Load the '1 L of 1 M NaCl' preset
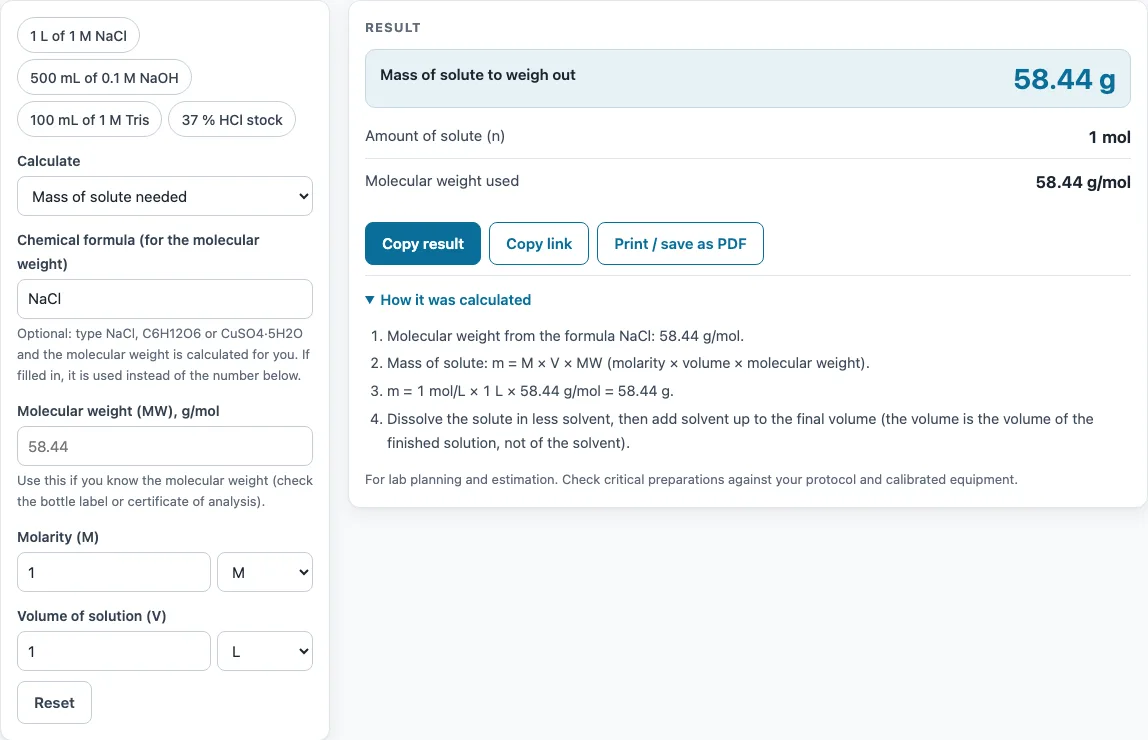 pos(78,36)
